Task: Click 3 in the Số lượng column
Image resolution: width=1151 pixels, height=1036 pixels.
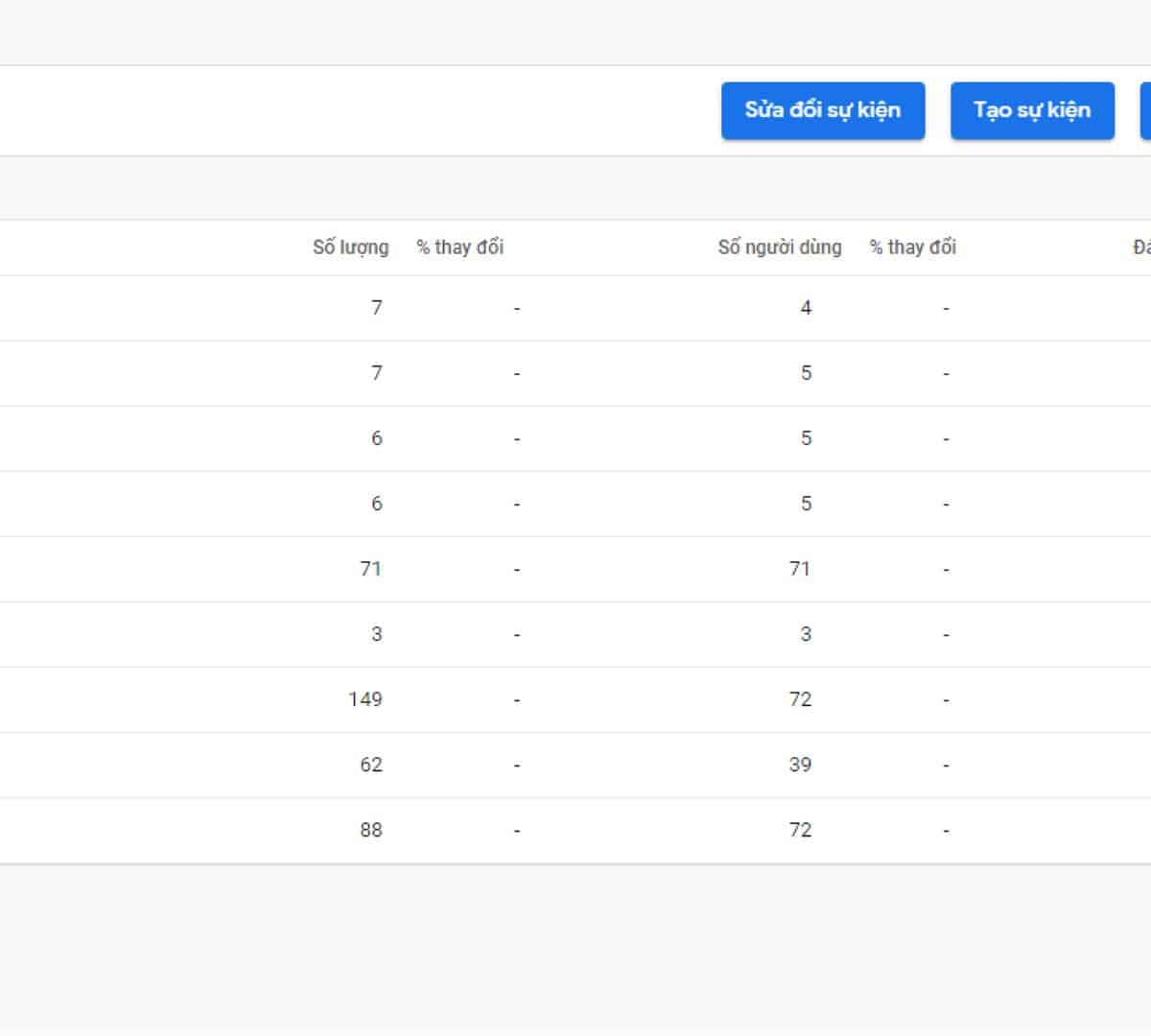Action: (x=376, y=634)
